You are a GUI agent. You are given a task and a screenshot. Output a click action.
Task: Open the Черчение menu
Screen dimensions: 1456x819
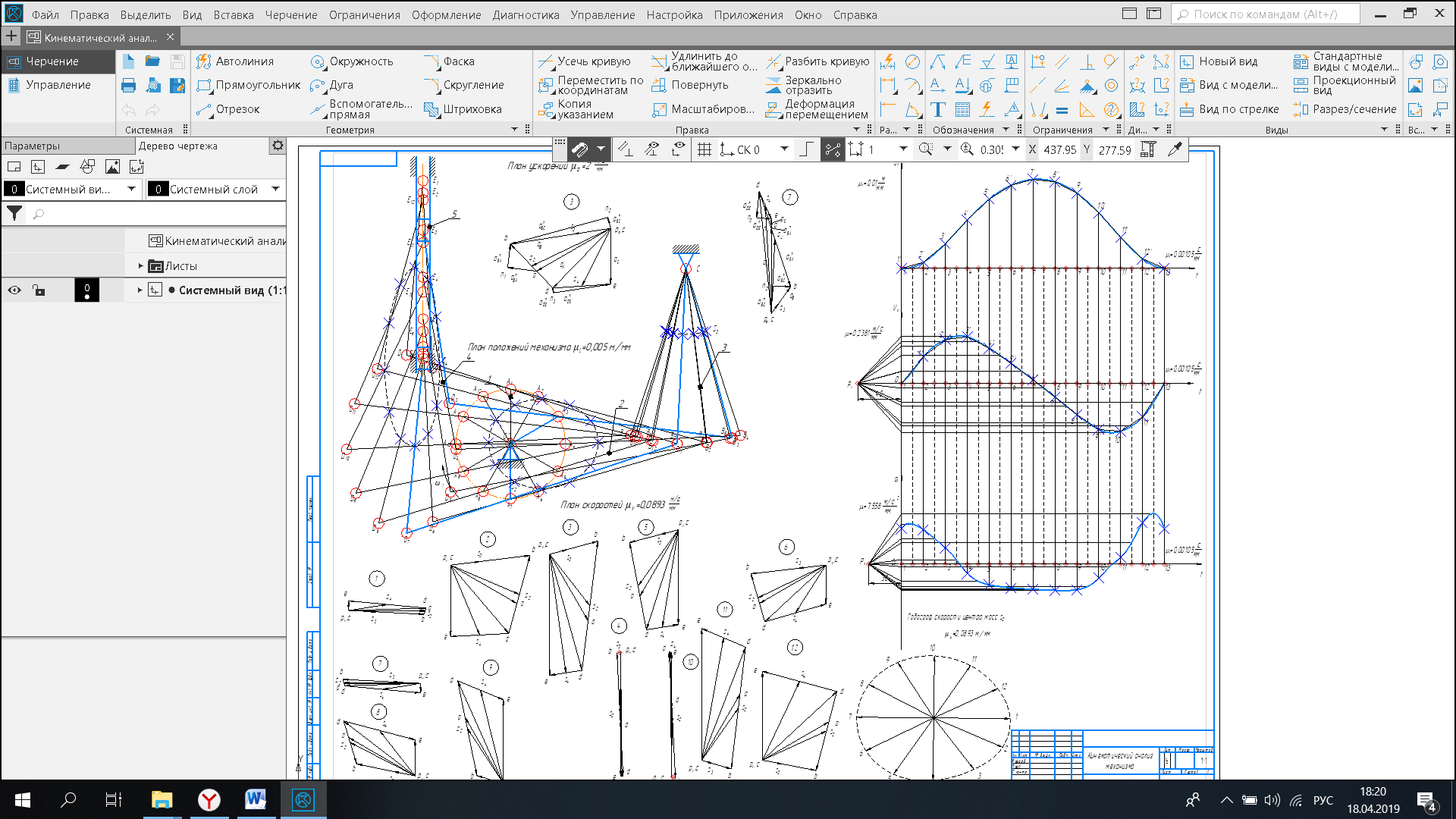coord(291,14)
